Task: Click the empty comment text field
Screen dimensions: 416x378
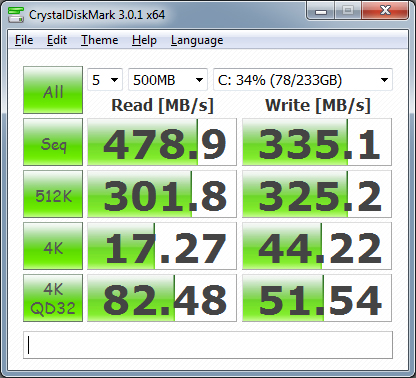Action: click(208, 345)
